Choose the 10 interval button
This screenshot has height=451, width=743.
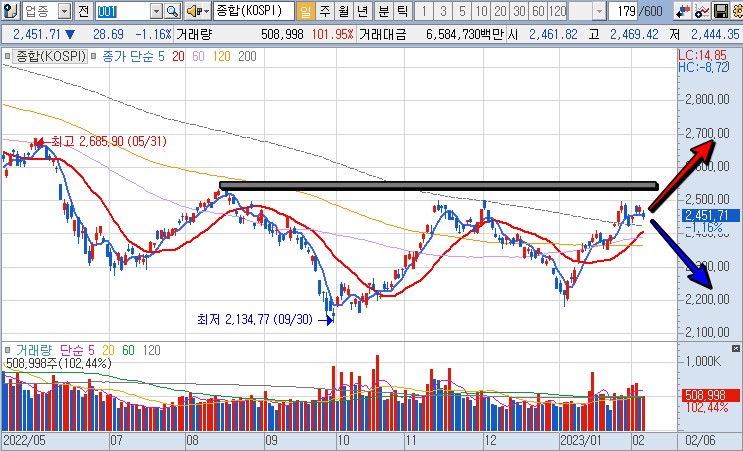(481, 11)
